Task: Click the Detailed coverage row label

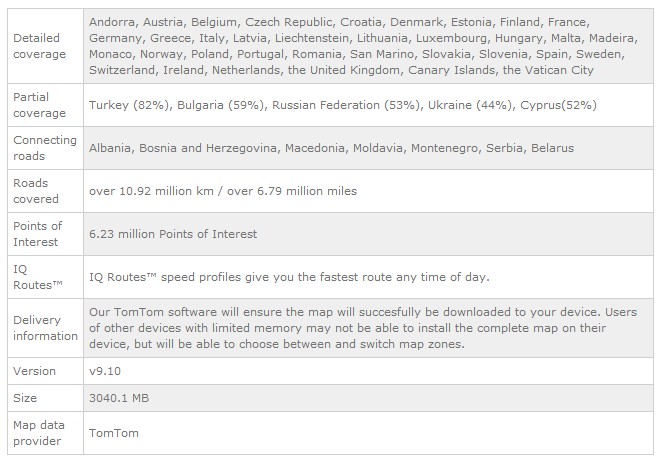Action: pos(39,46)
